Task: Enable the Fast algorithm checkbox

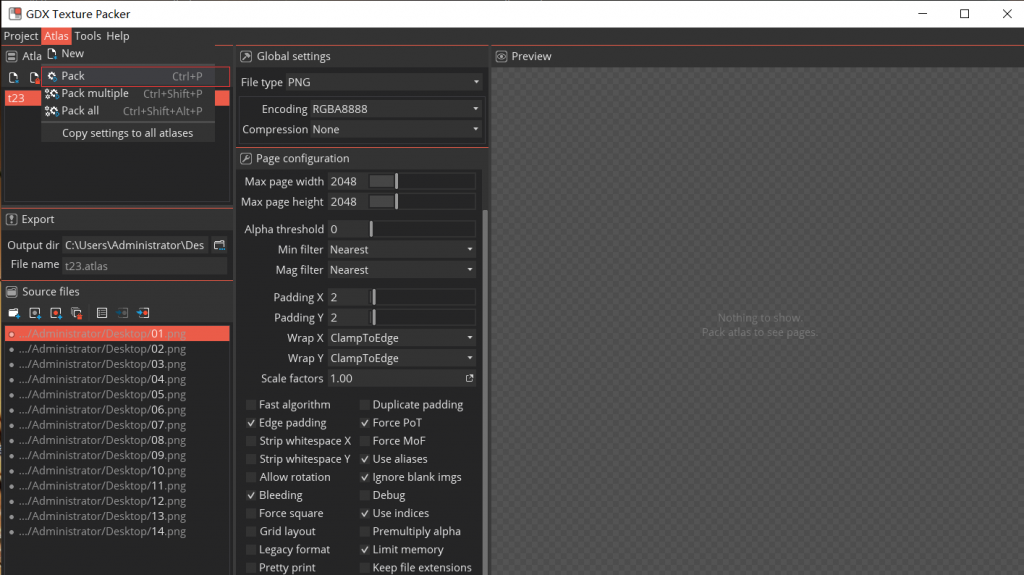Action: (251, 405)
